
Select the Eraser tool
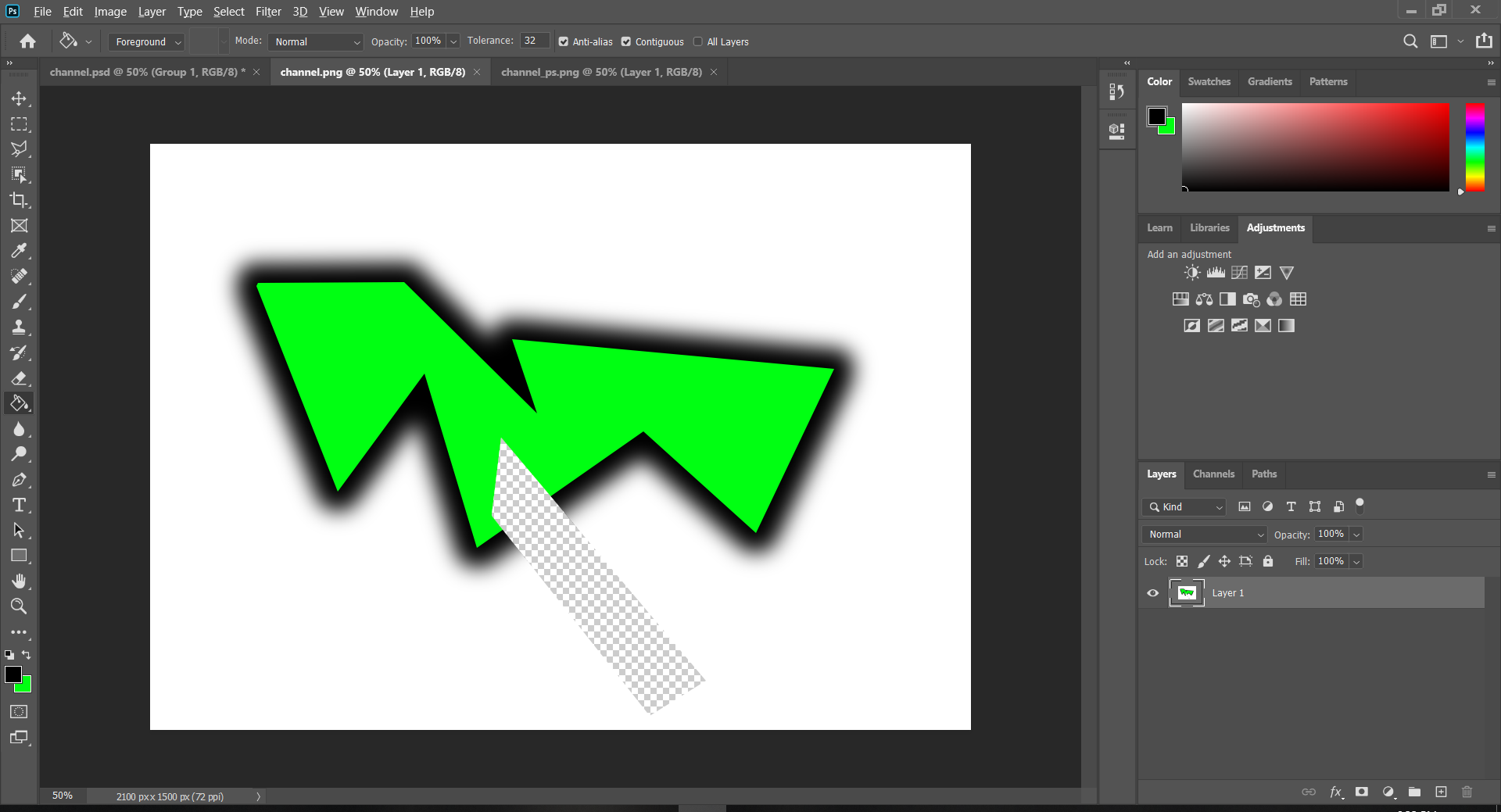pos(20,378)
